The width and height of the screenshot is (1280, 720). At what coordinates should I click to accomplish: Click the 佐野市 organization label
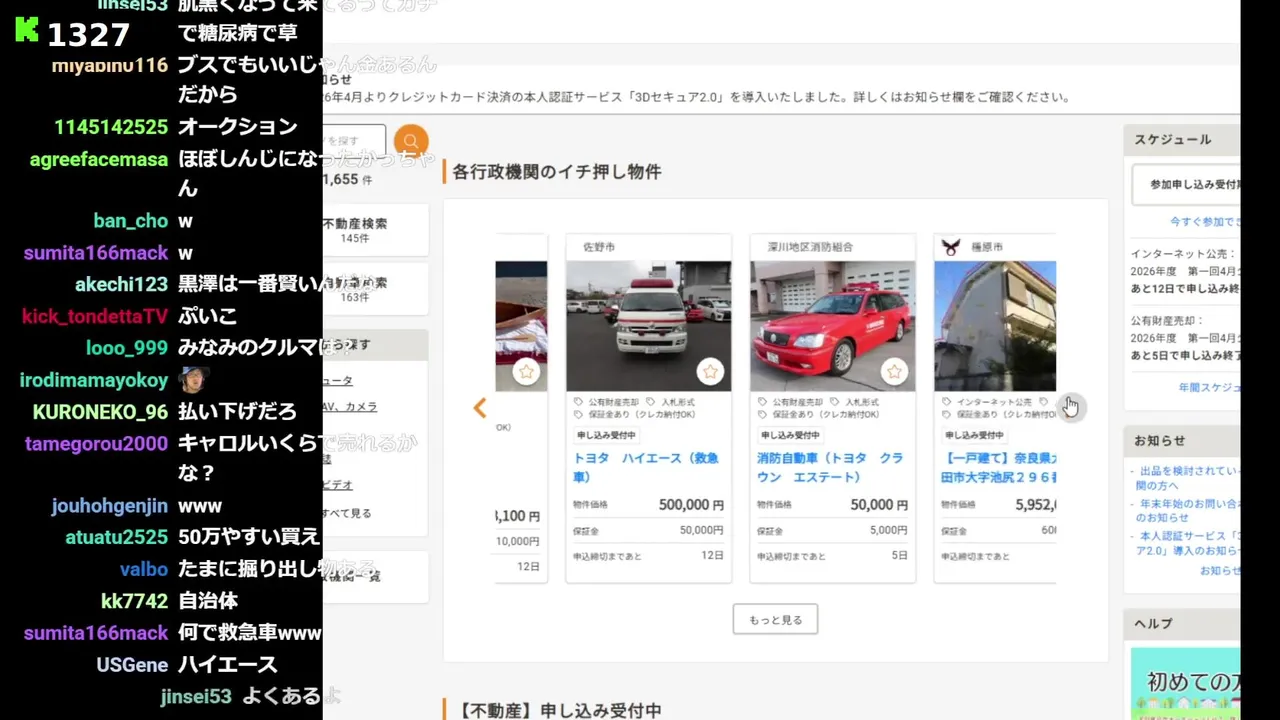[x=599, y=247]
